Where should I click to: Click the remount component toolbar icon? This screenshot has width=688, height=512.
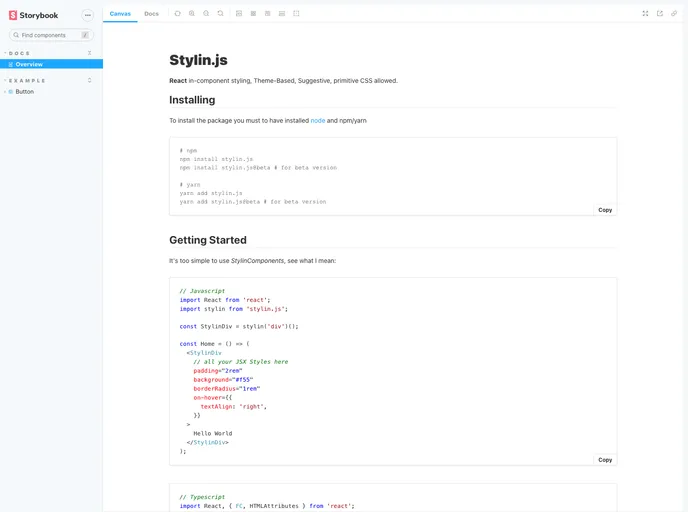point(178,14)
